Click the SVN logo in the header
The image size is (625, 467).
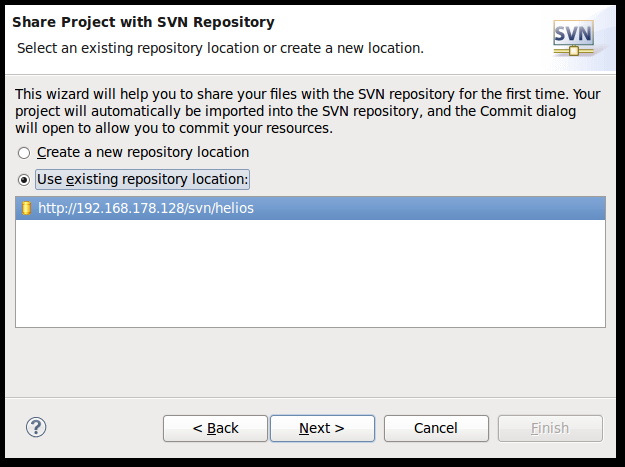point(574,38)
